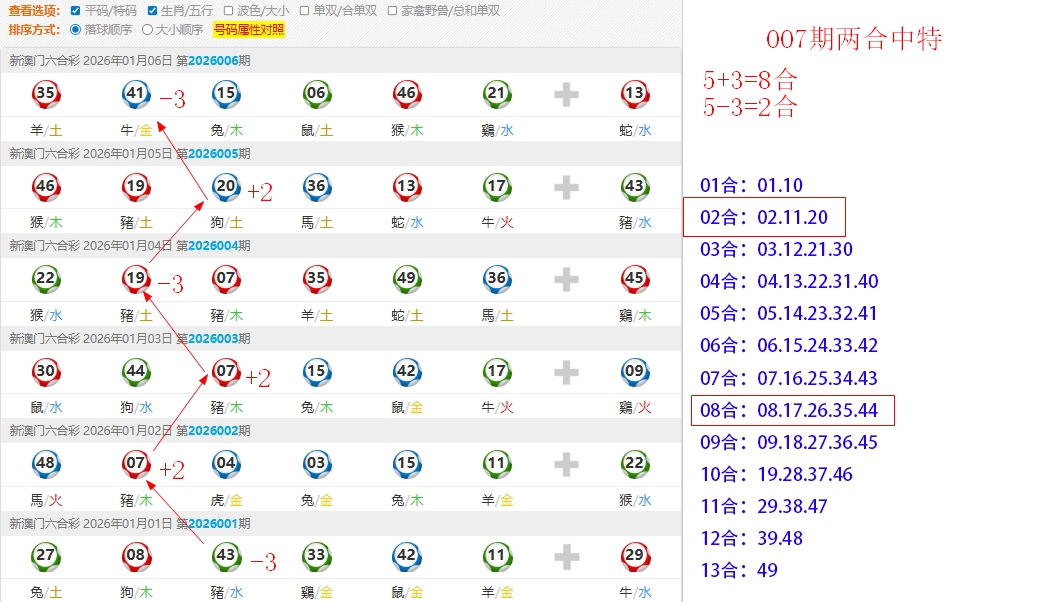Click the plus sign in draw 2026004
The image size is (1064, 602).
pyautogui.click(x=566, y=280)
